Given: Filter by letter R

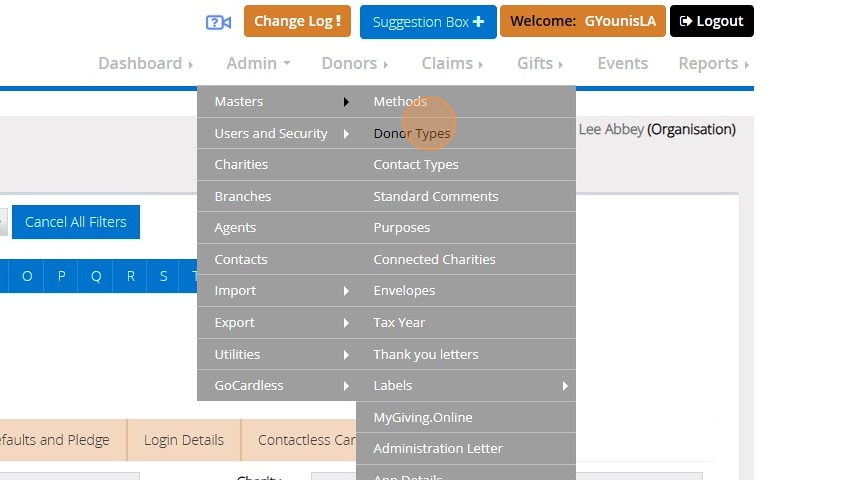Looking at the screenshot, I should [130, 276].
